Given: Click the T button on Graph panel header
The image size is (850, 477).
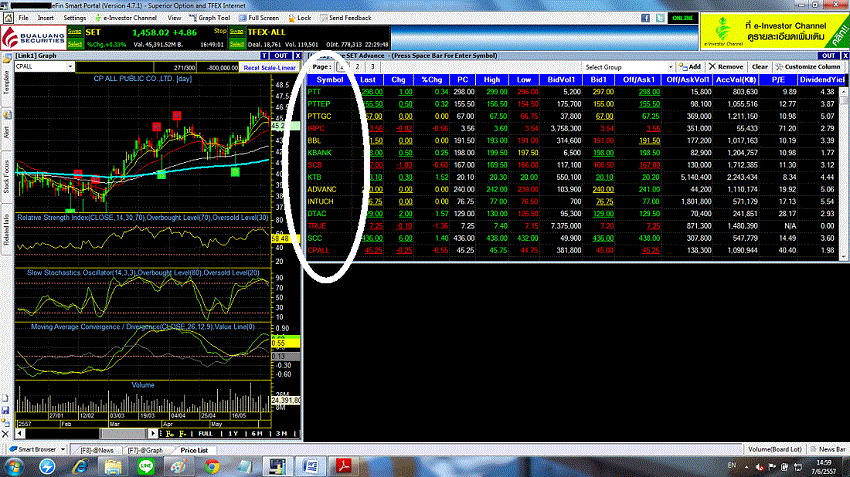Looking at the screenshot, I should (x=264, y=56).
